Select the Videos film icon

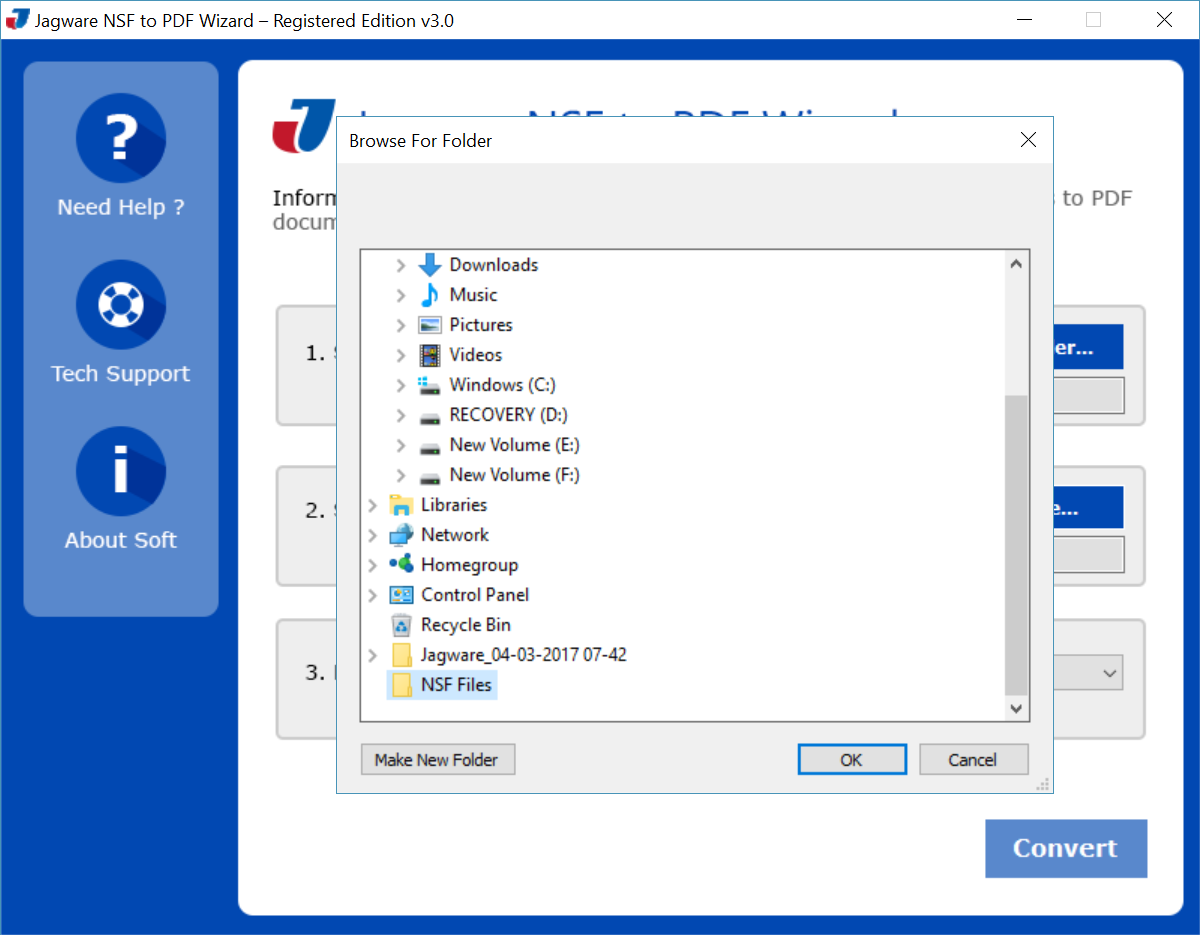[430, 355]
